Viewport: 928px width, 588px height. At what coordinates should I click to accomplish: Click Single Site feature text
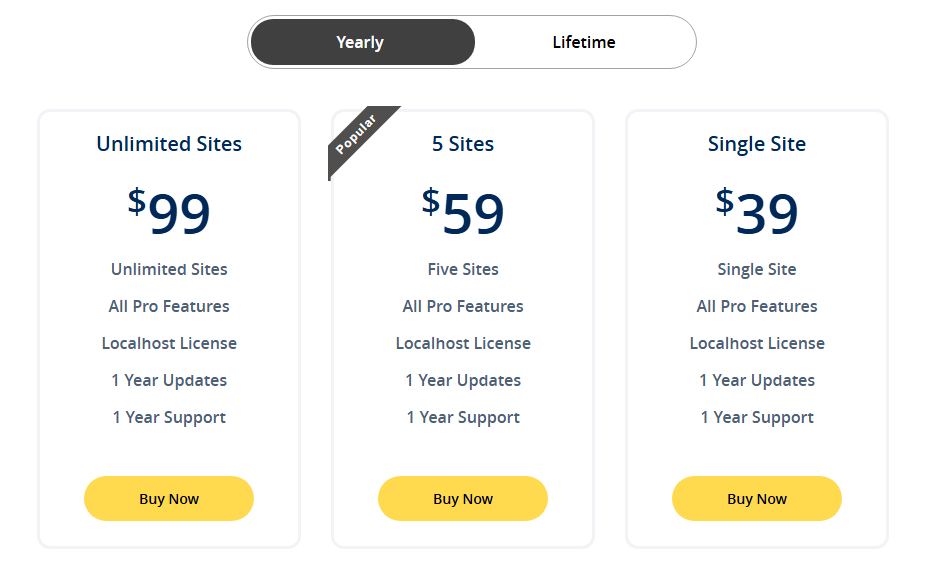pyautogui.click(x=756, y=269)
